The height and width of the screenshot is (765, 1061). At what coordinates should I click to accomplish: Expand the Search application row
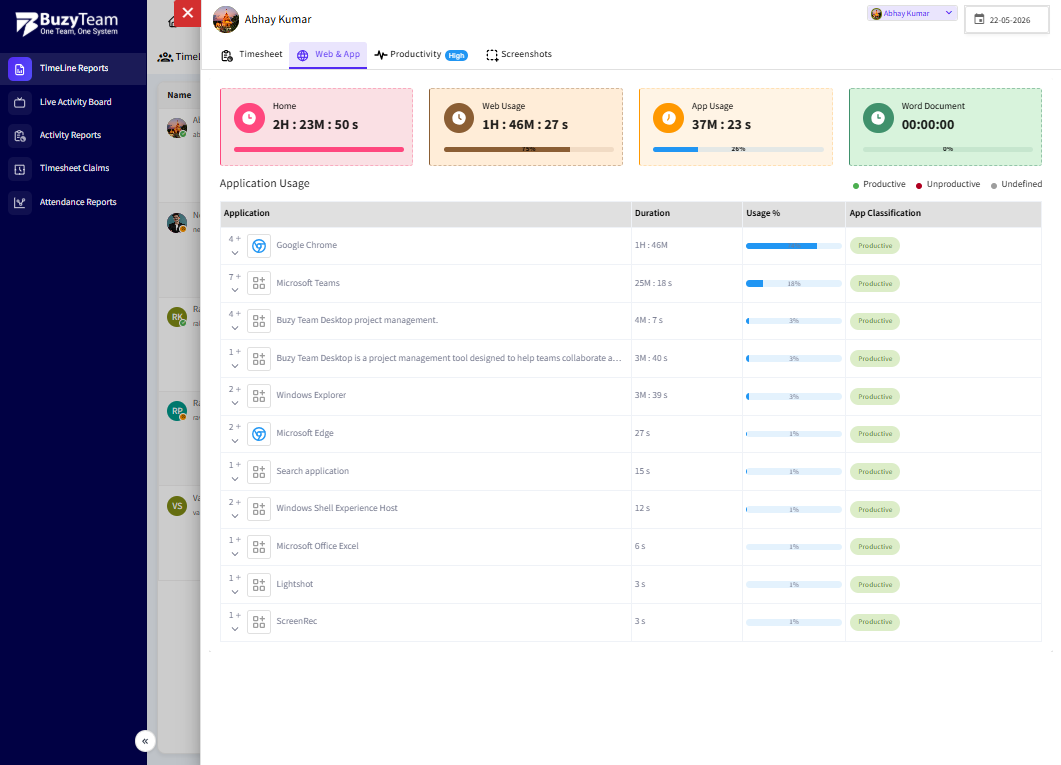[x=235, y=479]
